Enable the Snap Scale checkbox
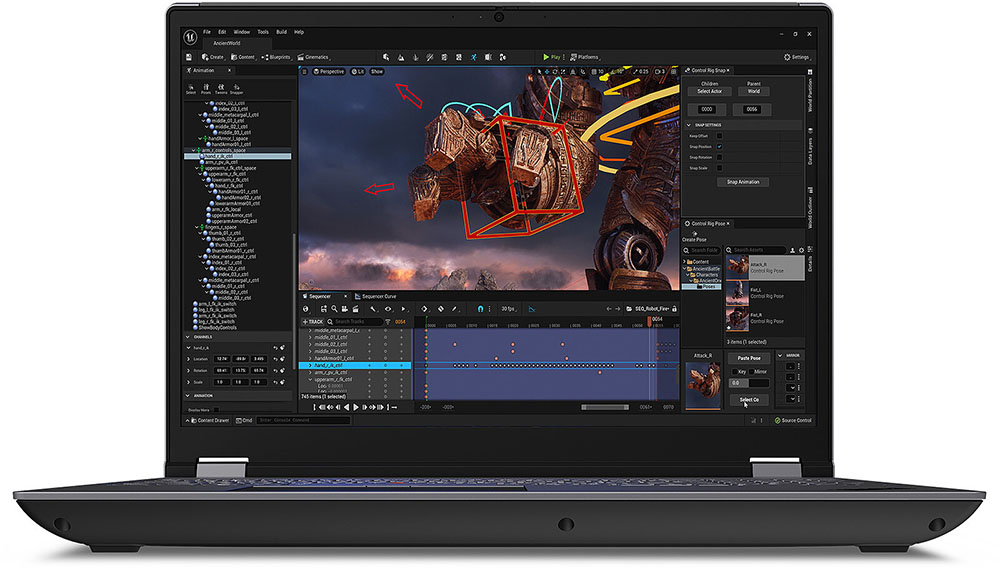1000x568 pixels. (x=719, y=168)
